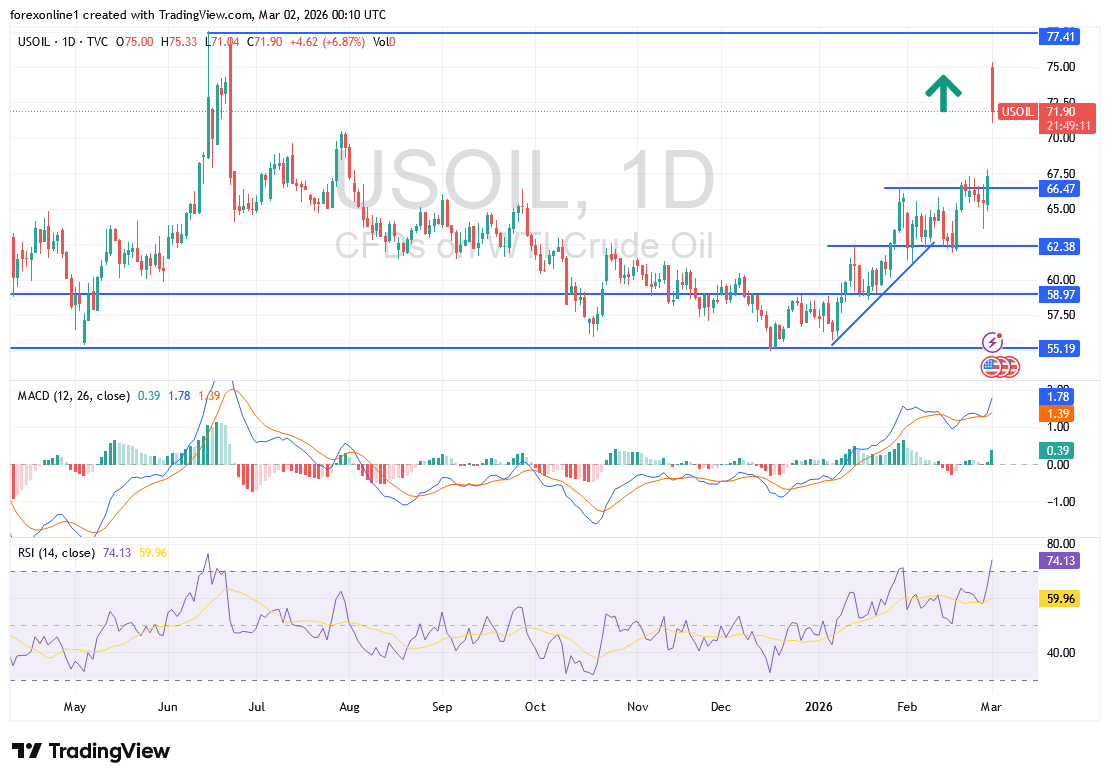The height and width of the screenshot is (781, 1110).
Task: Open the RSI (14, close) indicator legend
Action: (x=56, y=553)
